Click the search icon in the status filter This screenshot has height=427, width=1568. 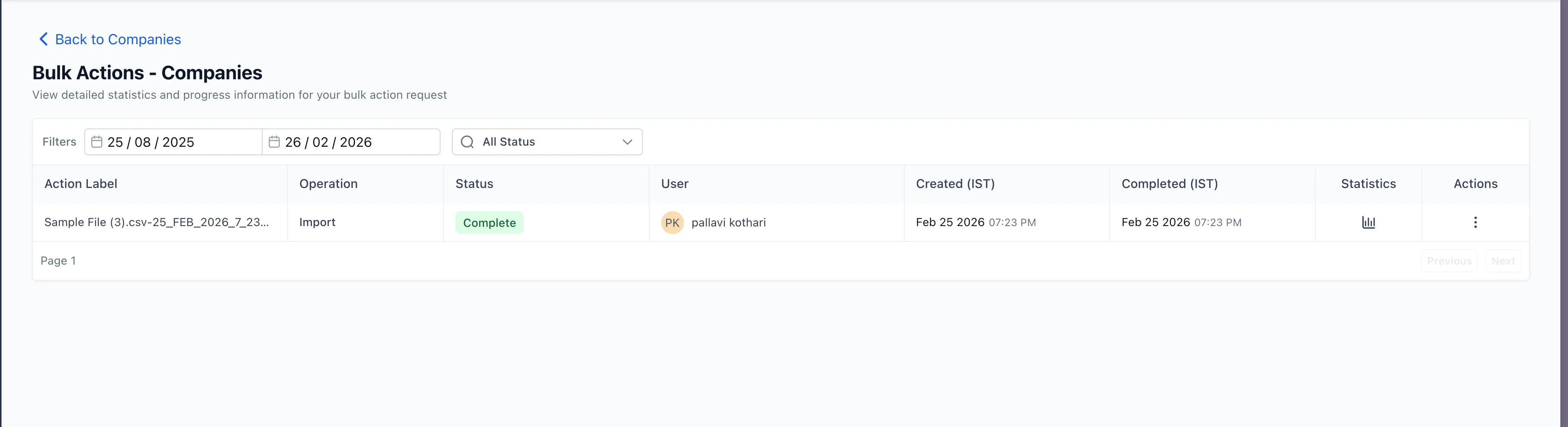coord(467,142)
